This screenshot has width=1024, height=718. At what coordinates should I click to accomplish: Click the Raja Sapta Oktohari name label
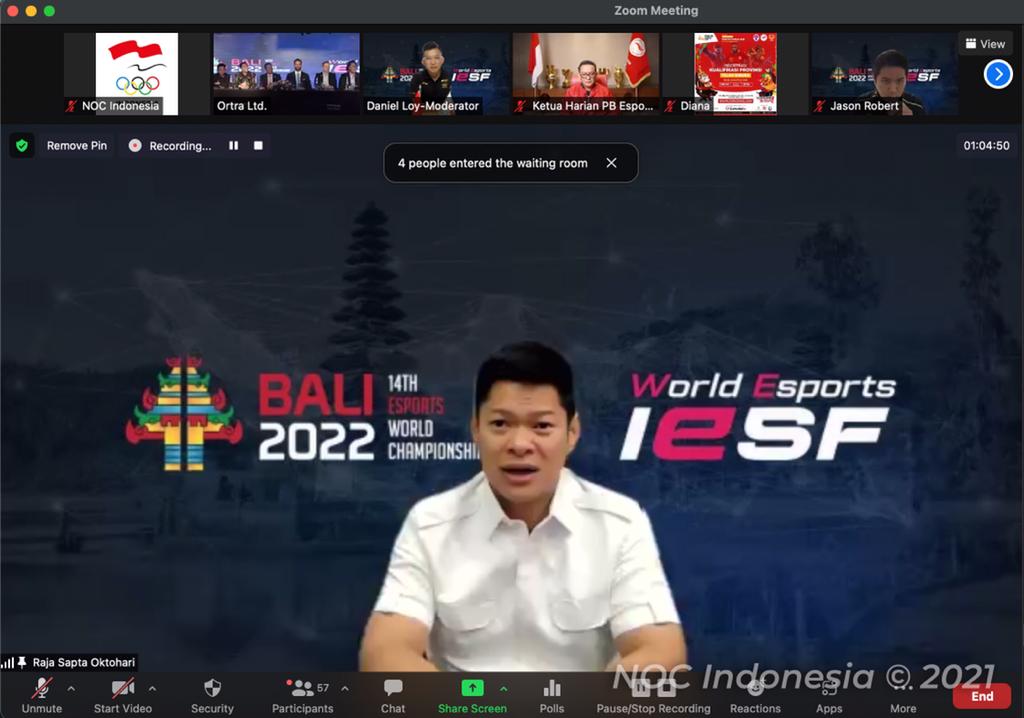(x=84, y=662)
